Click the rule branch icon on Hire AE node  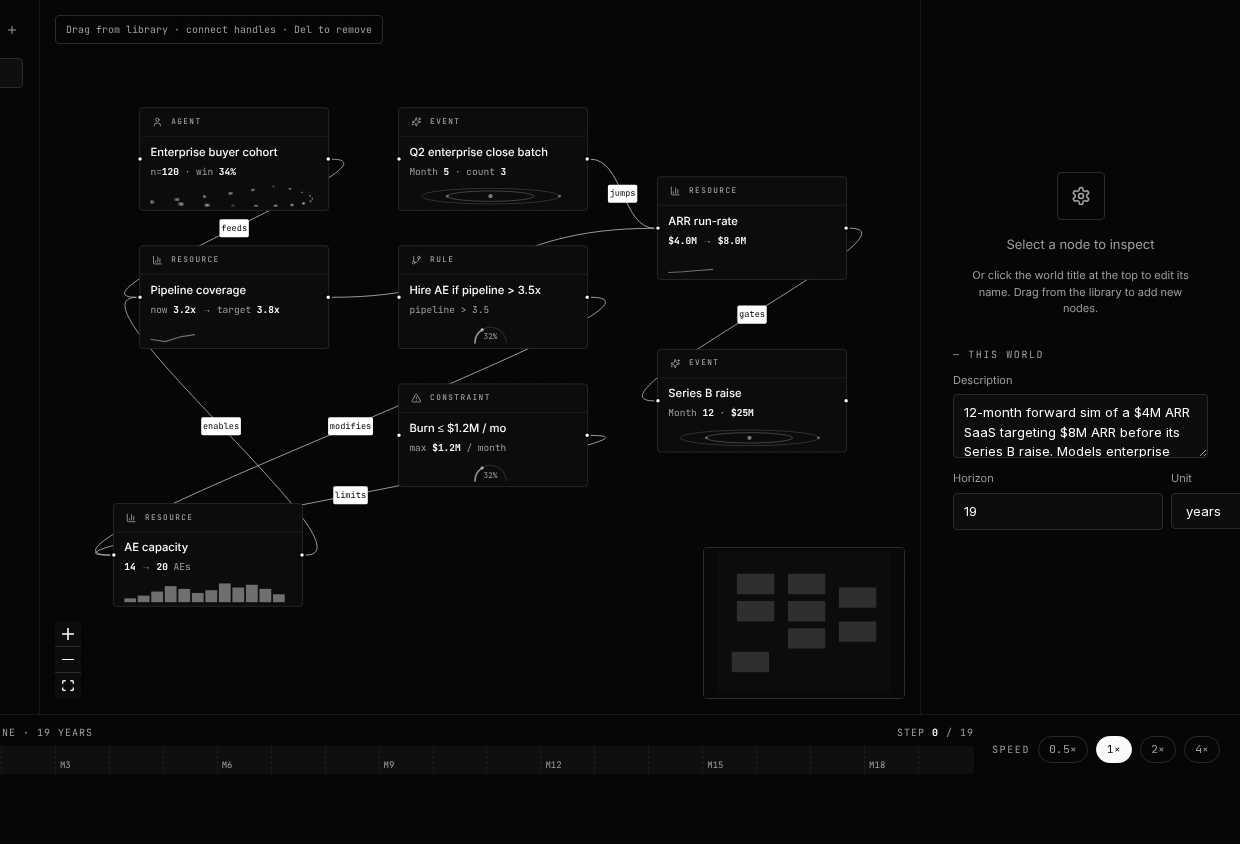tap(416, 260)
